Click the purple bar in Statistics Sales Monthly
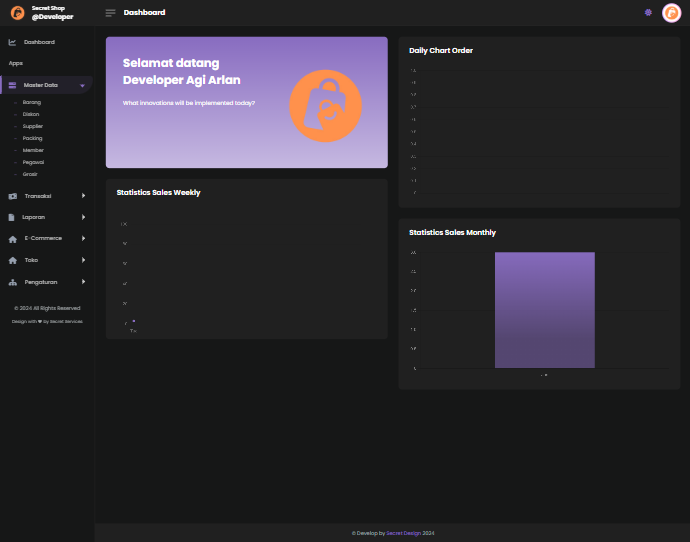Image resolution: width=690 pixels, height=542 pixels. click(544, 310)
